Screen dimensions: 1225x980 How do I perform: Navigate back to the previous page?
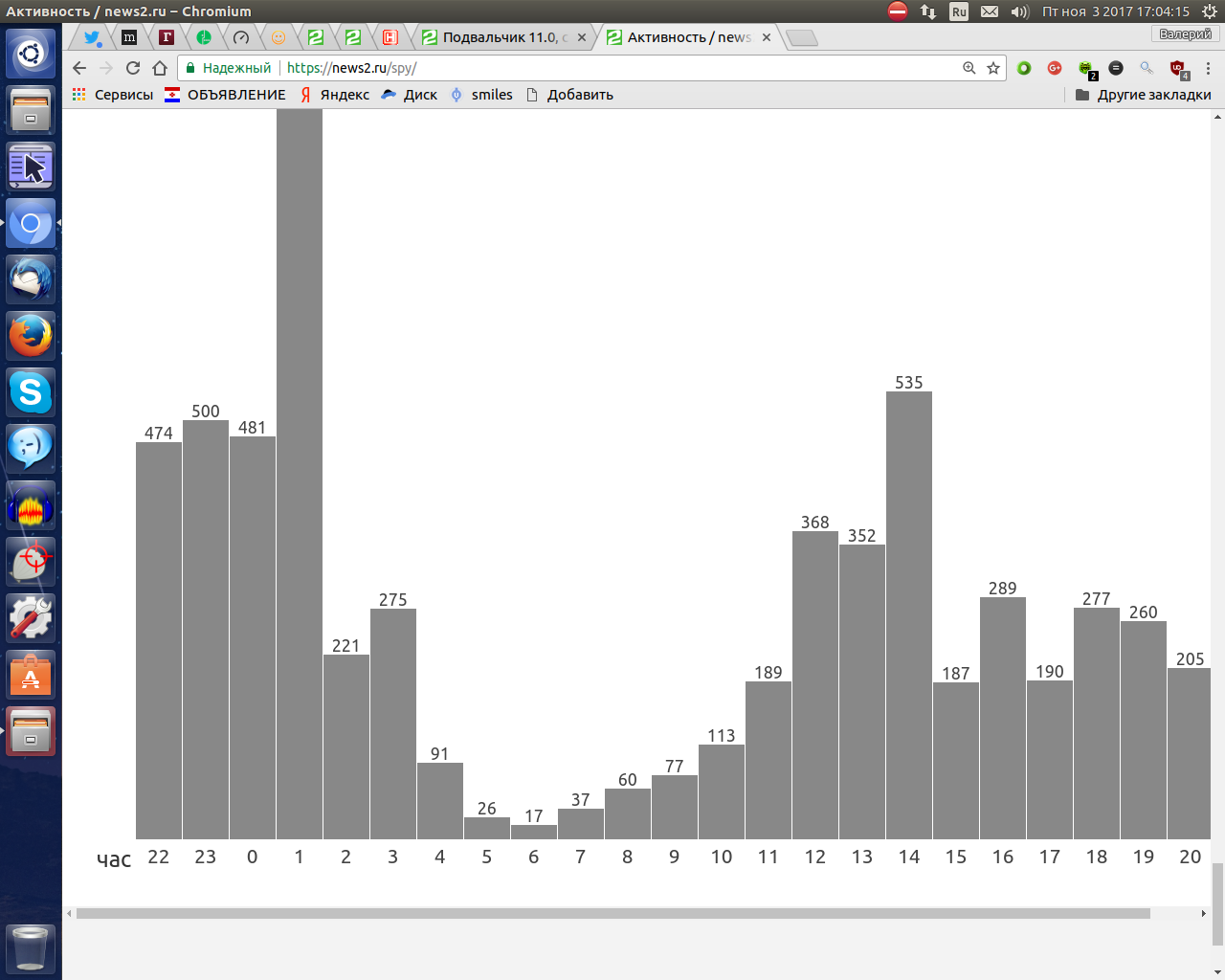coord(79,68)
